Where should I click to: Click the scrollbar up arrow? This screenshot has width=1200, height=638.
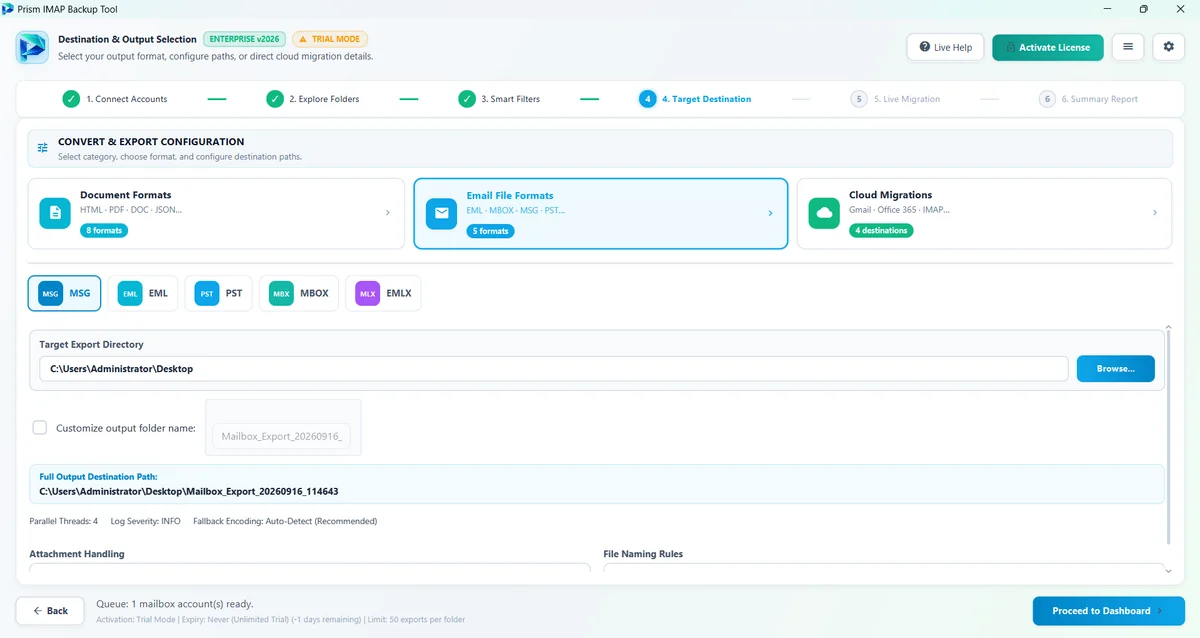pyautogui.click(x=1169, y=328)
